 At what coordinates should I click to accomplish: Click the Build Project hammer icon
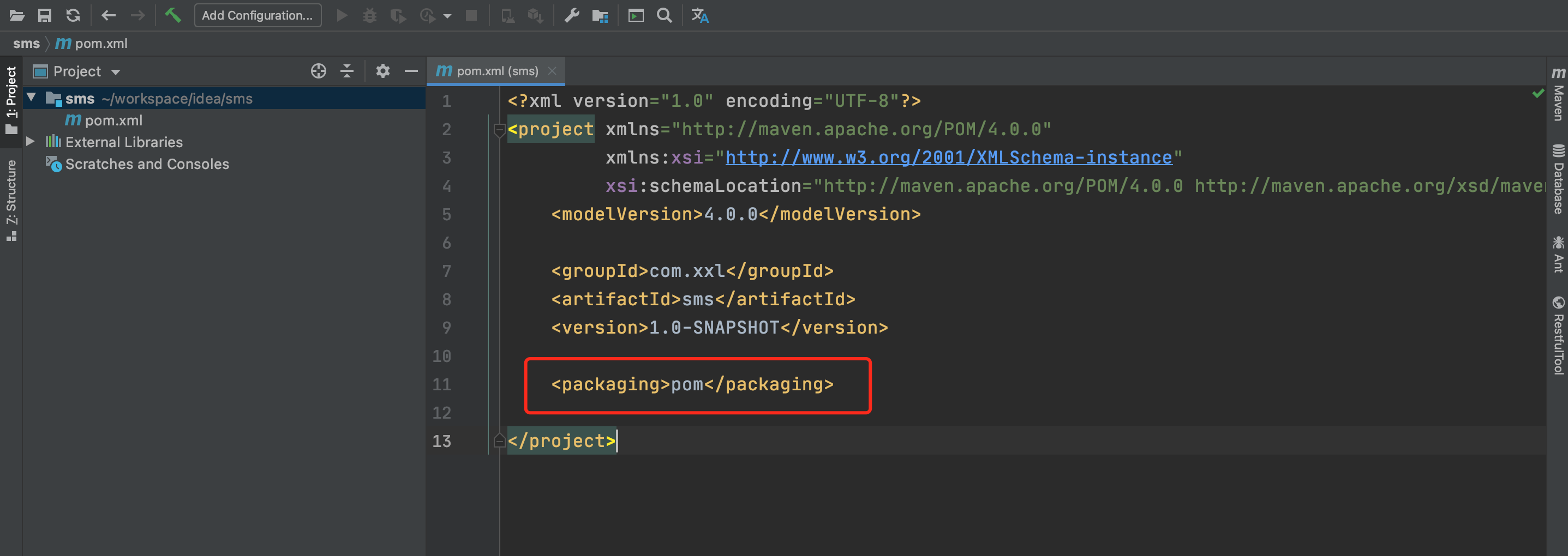[x=173, y=15]
